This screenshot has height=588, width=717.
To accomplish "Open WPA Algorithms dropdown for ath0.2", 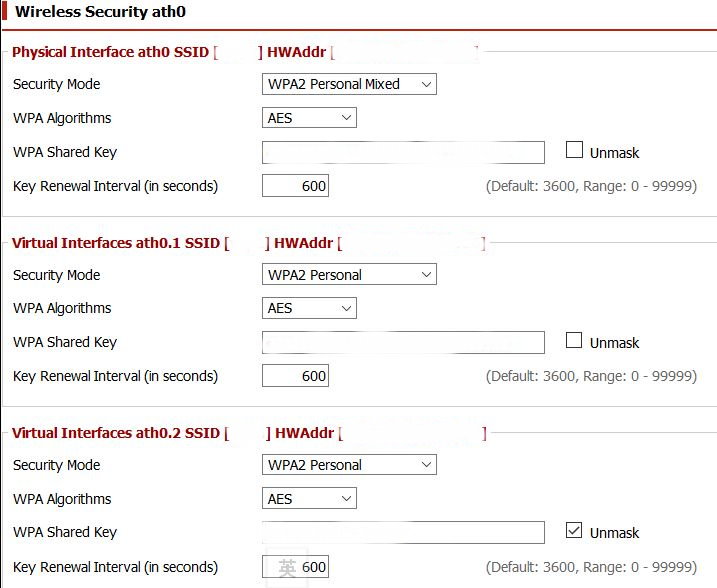I will point(309,498).
